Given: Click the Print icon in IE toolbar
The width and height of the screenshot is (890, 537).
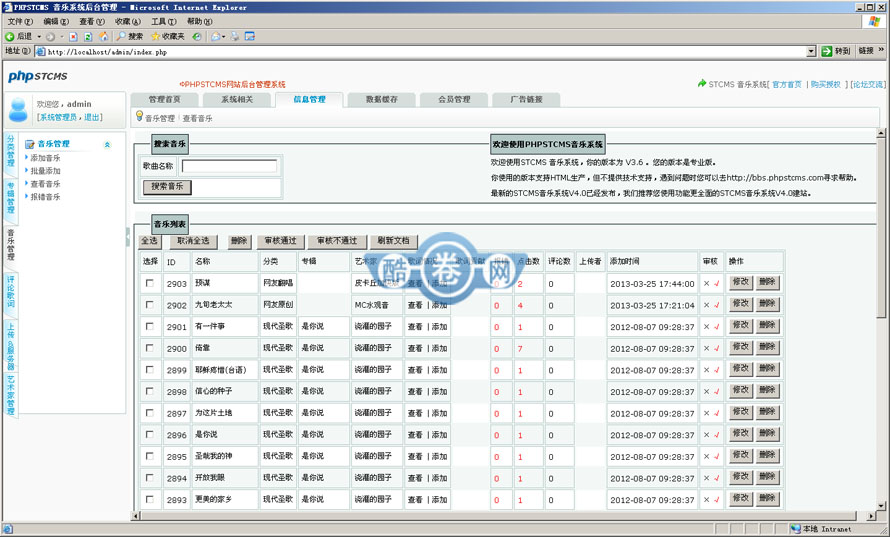Looking at the screenshot, I should (x=234, y=36).
